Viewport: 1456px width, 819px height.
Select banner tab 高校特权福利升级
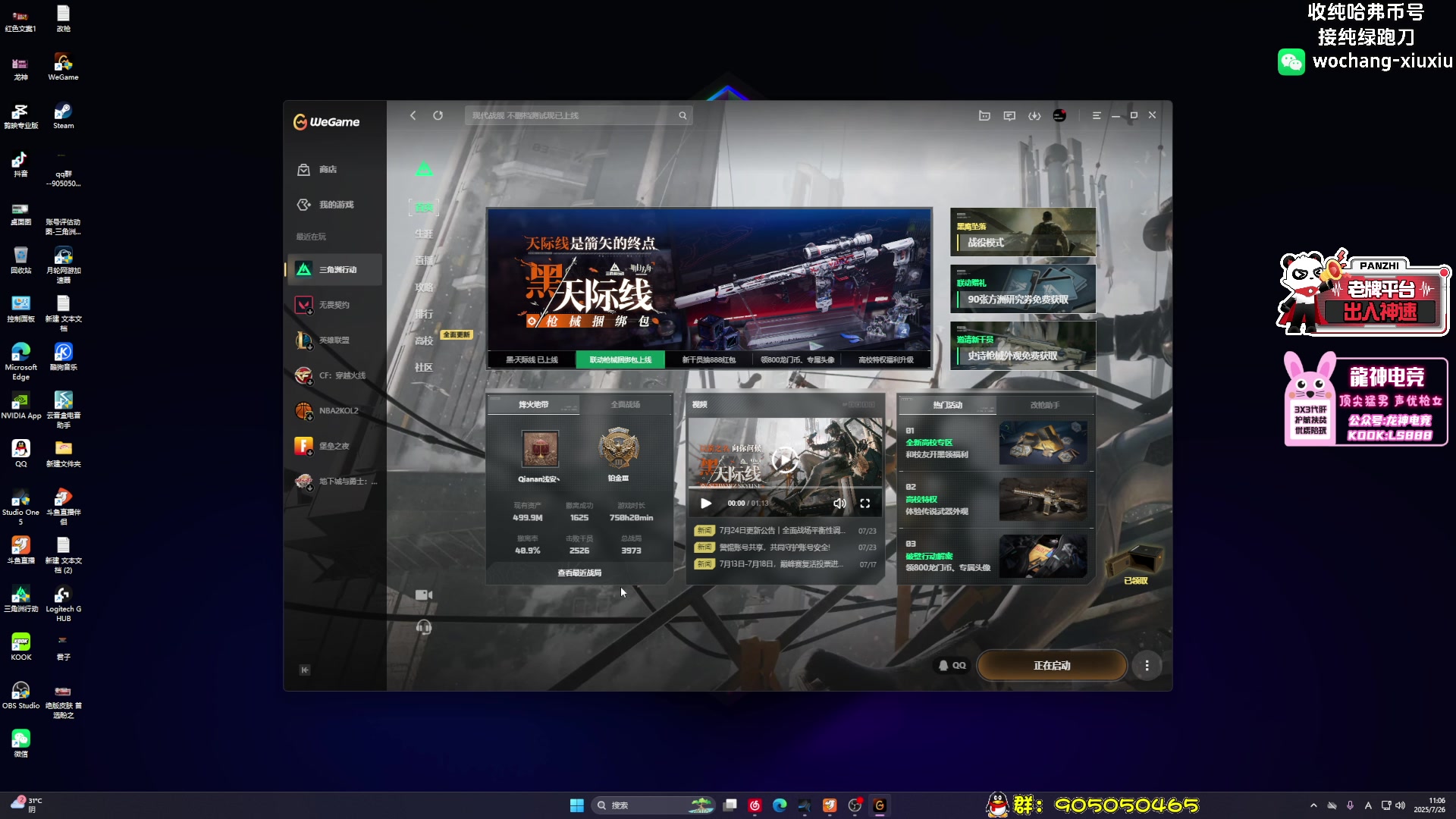886,359
